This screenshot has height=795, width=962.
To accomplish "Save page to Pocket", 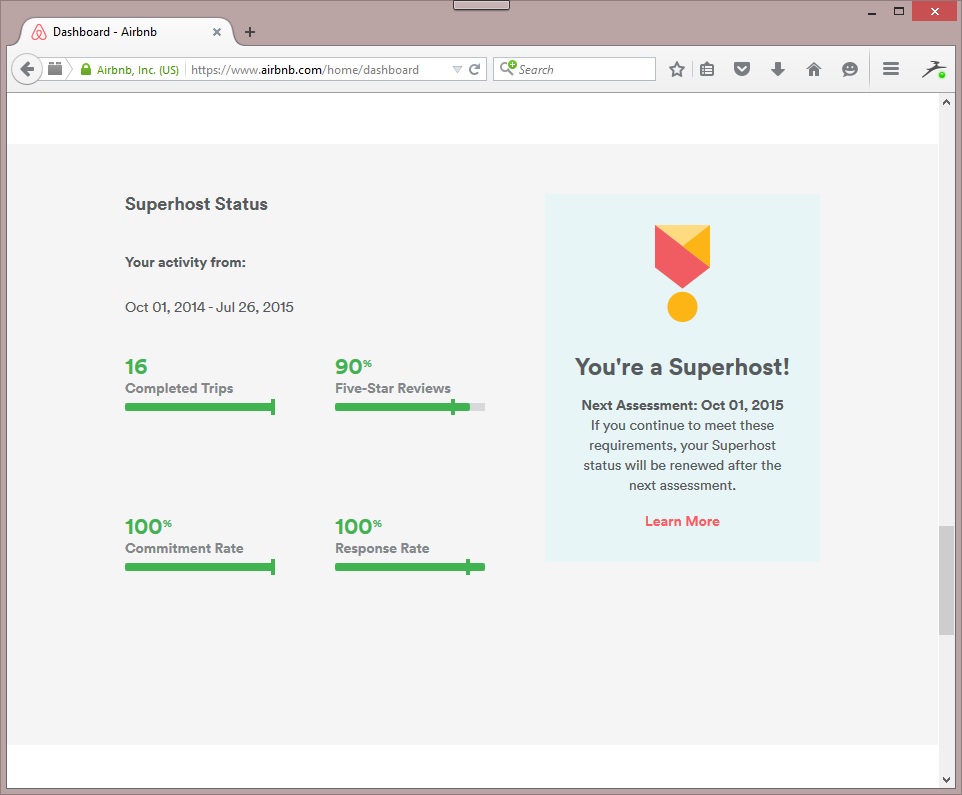I will (x=742, y=69).
